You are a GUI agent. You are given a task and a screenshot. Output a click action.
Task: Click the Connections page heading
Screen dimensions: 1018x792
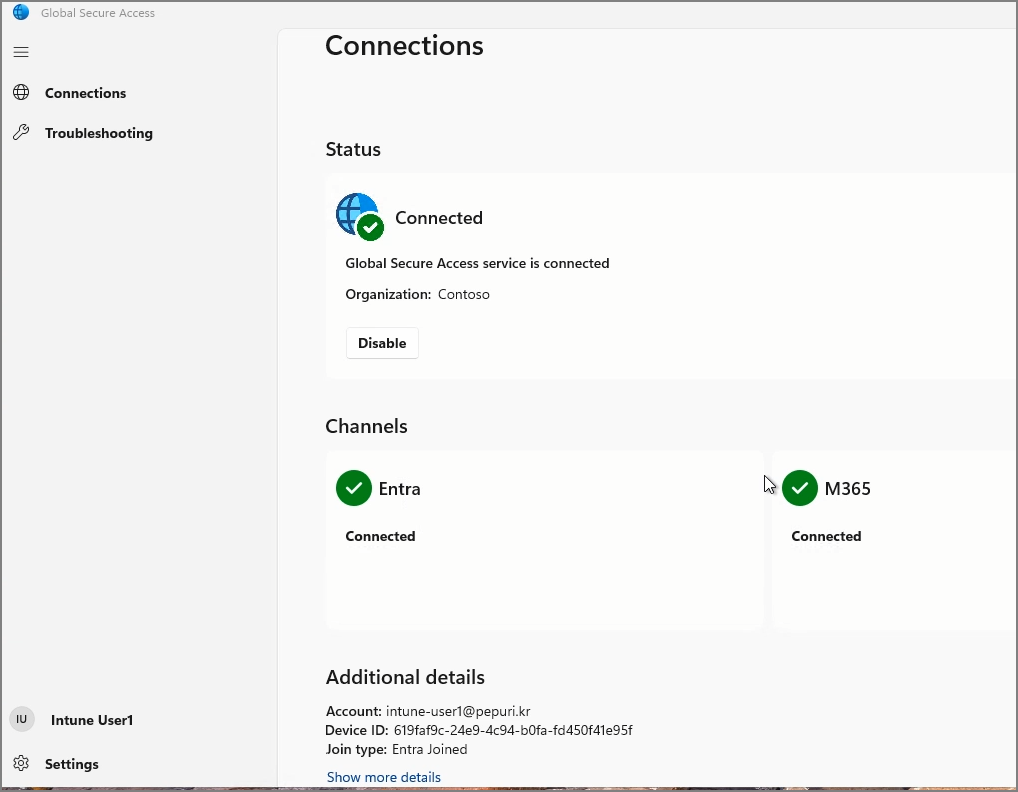click(x=404, y=45)
